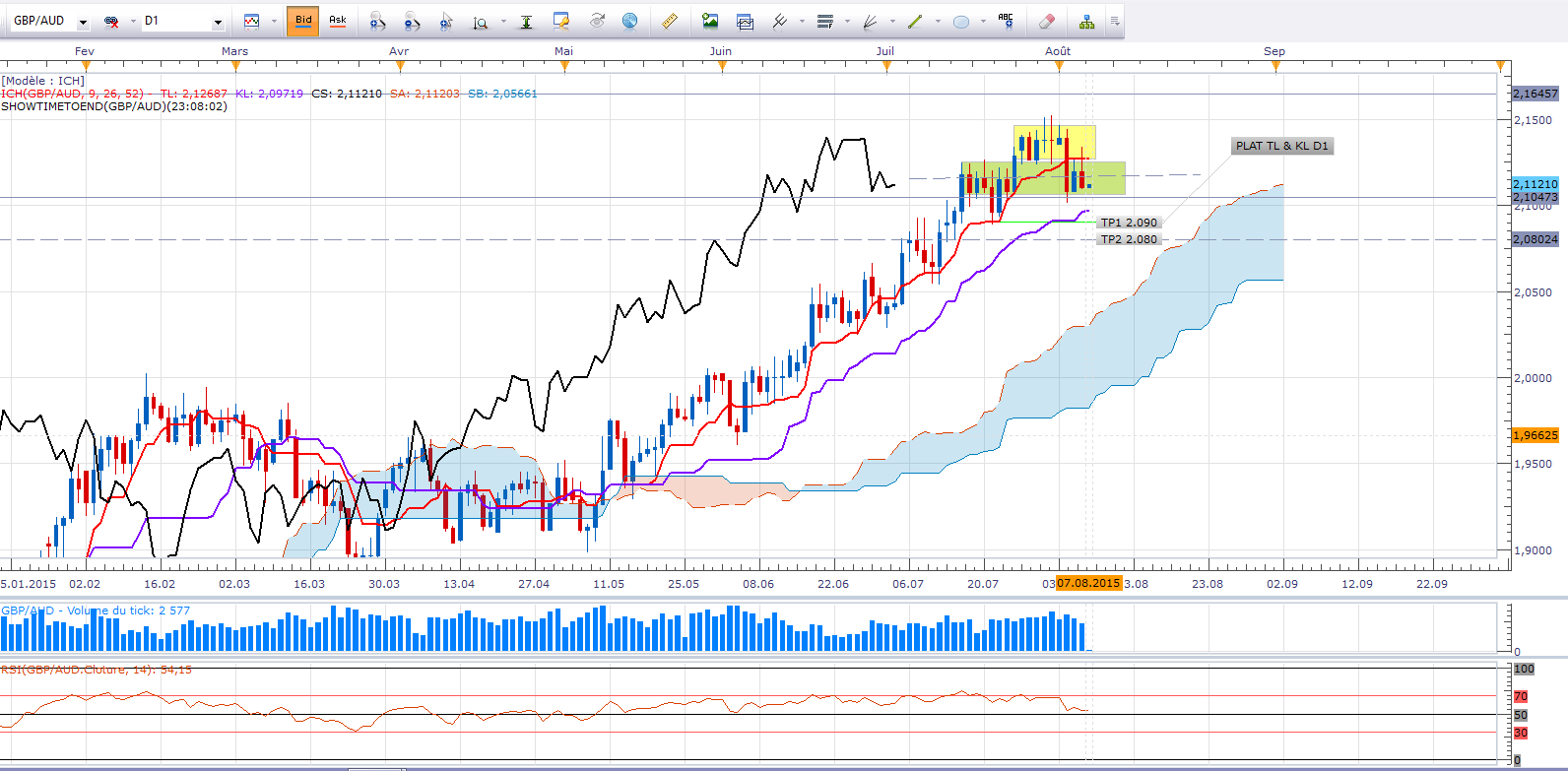
Task: Click the add image icon
Action: 710,21
